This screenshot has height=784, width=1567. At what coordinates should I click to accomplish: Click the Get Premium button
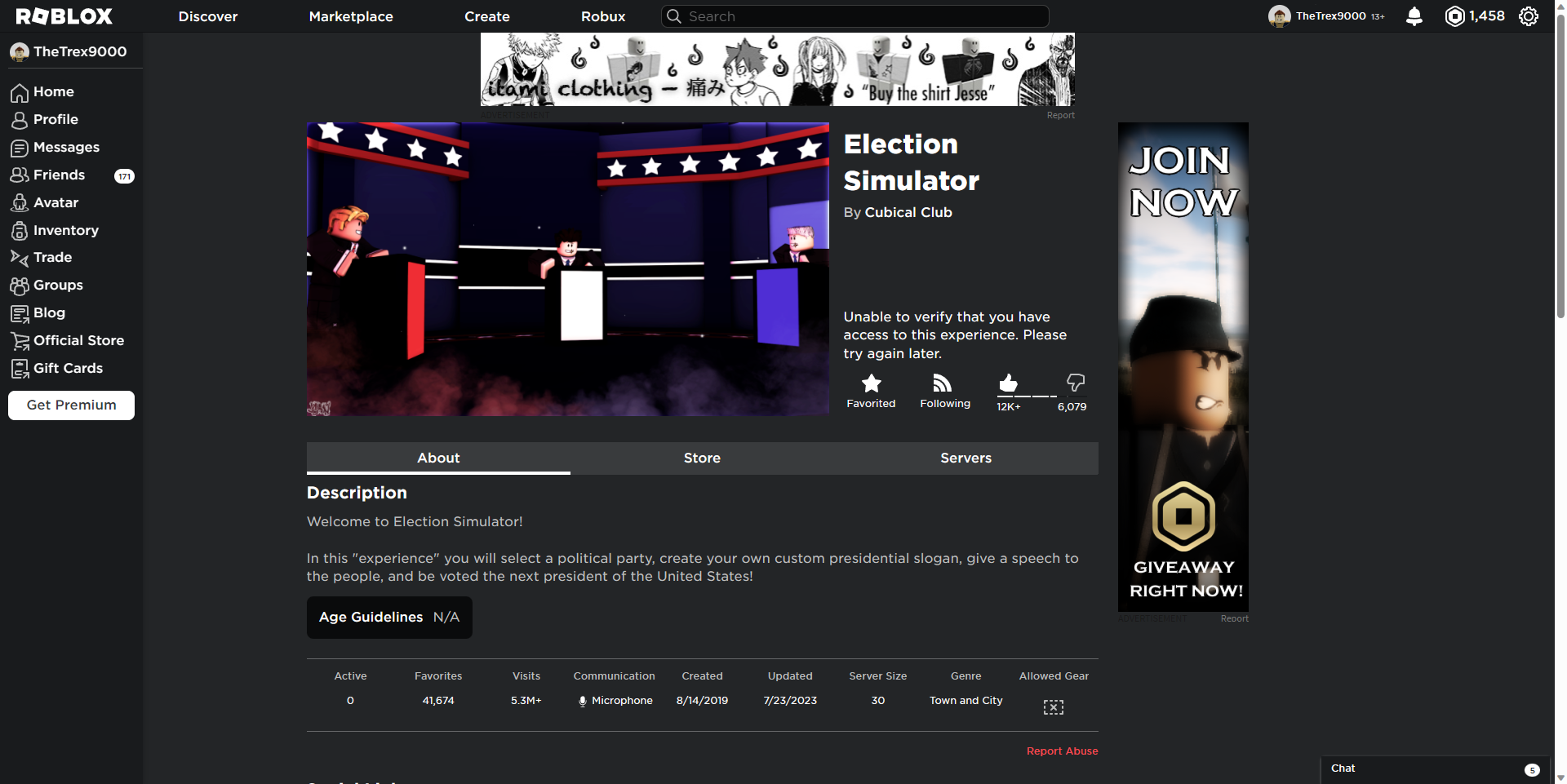pos(71,405)
